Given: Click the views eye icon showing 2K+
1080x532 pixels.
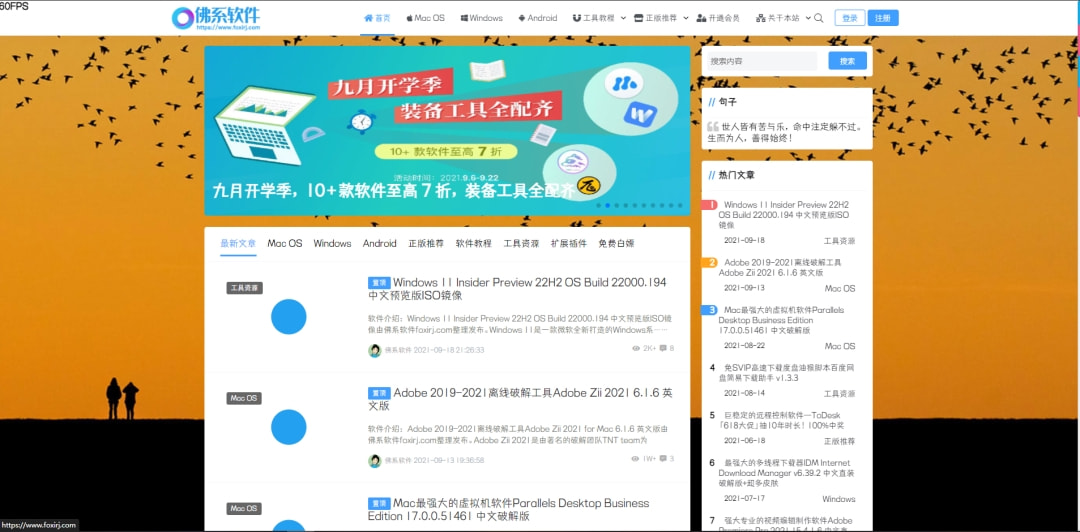Looking at the screenshot, I should click(x=636, y=349).
